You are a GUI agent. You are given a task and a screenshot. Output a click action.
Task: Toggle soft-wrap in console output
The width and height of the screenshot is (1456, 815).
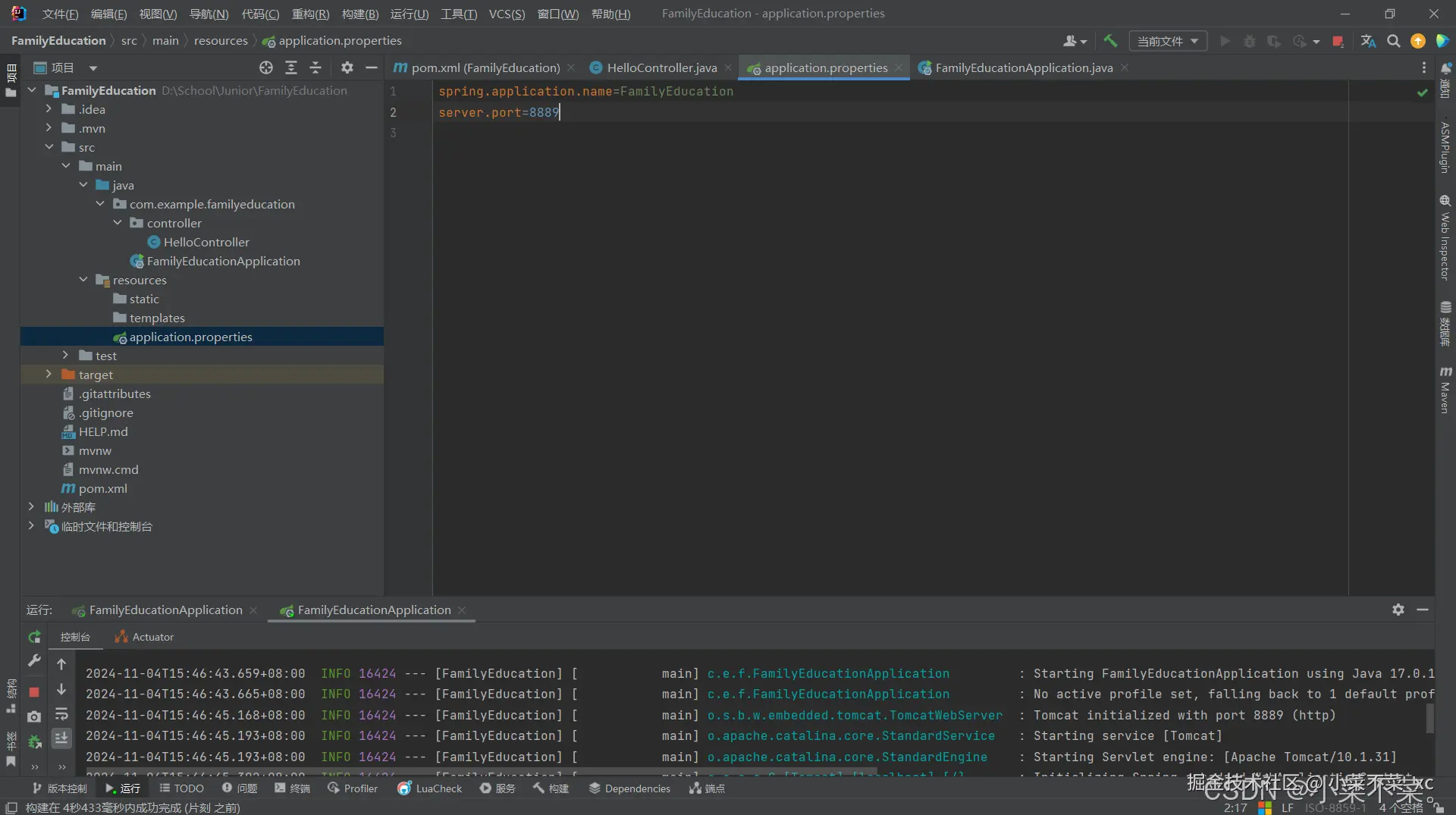[x=61, y=714]
